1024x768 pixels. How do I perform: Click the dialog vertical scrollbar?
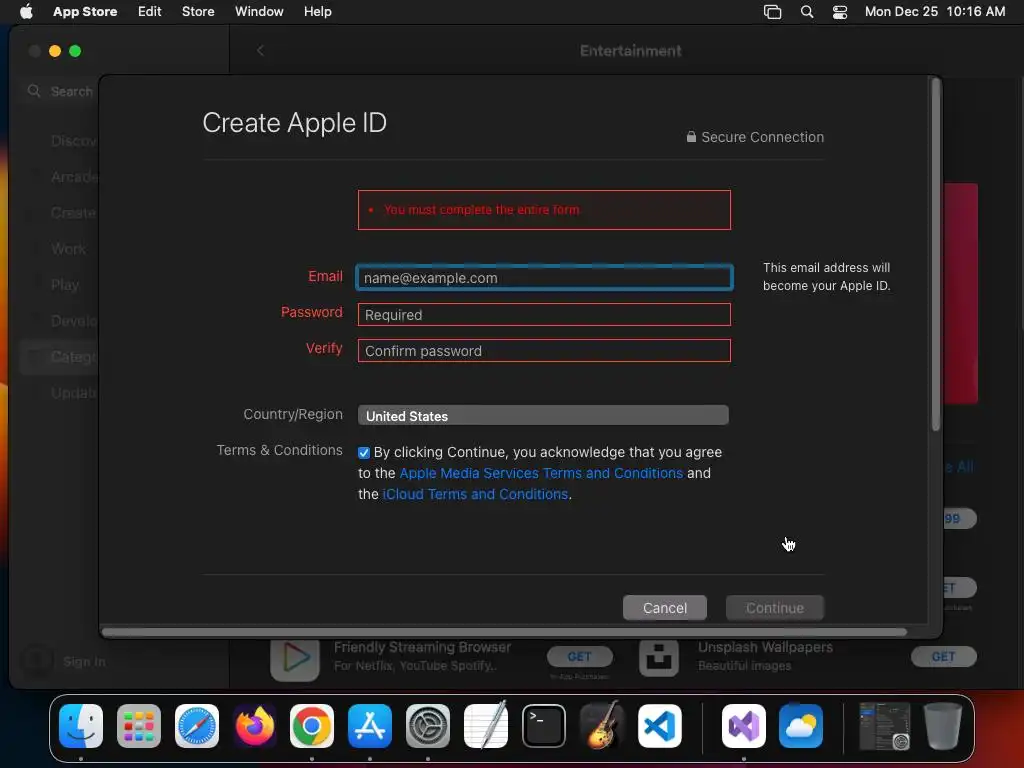point(936,255)
